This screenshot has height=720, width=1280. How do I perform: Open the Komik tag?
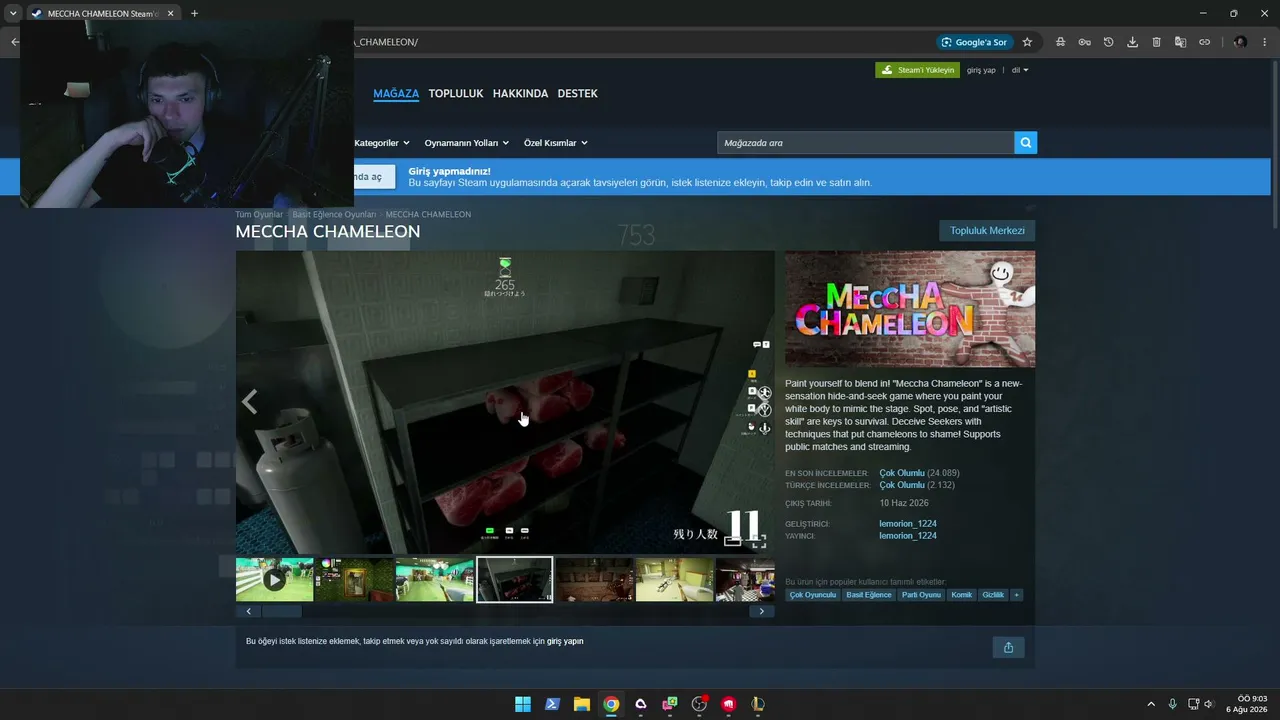(x=962, y=595)
